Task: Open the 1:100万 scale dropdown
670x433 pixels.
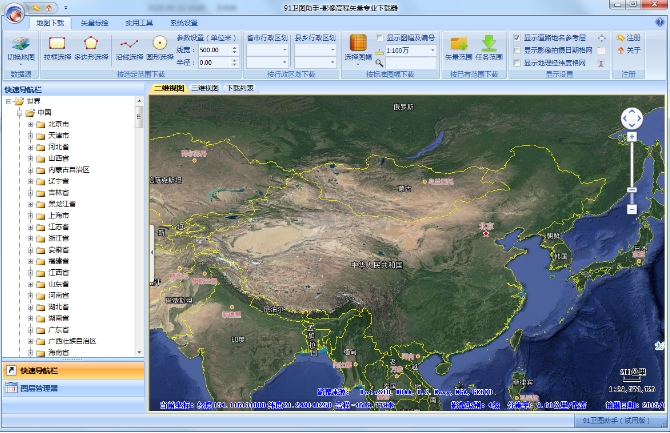Action: click(x=432, y=50)
